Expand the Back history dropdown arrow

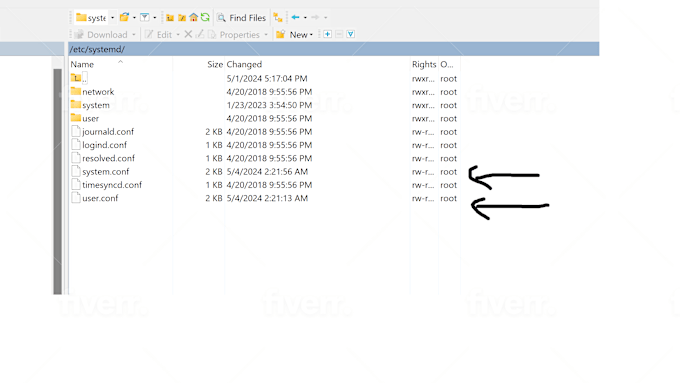point(305,18)
